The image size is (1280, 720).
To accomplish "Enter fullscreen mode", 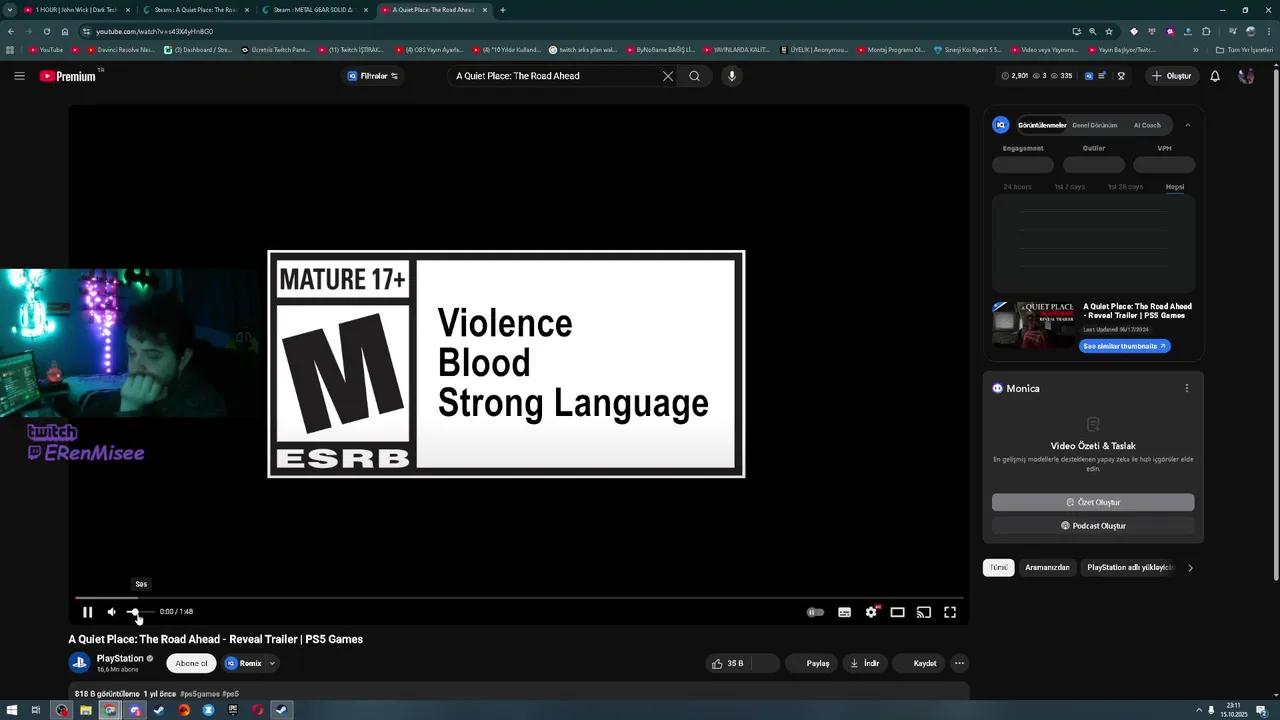I will [950, 612].
